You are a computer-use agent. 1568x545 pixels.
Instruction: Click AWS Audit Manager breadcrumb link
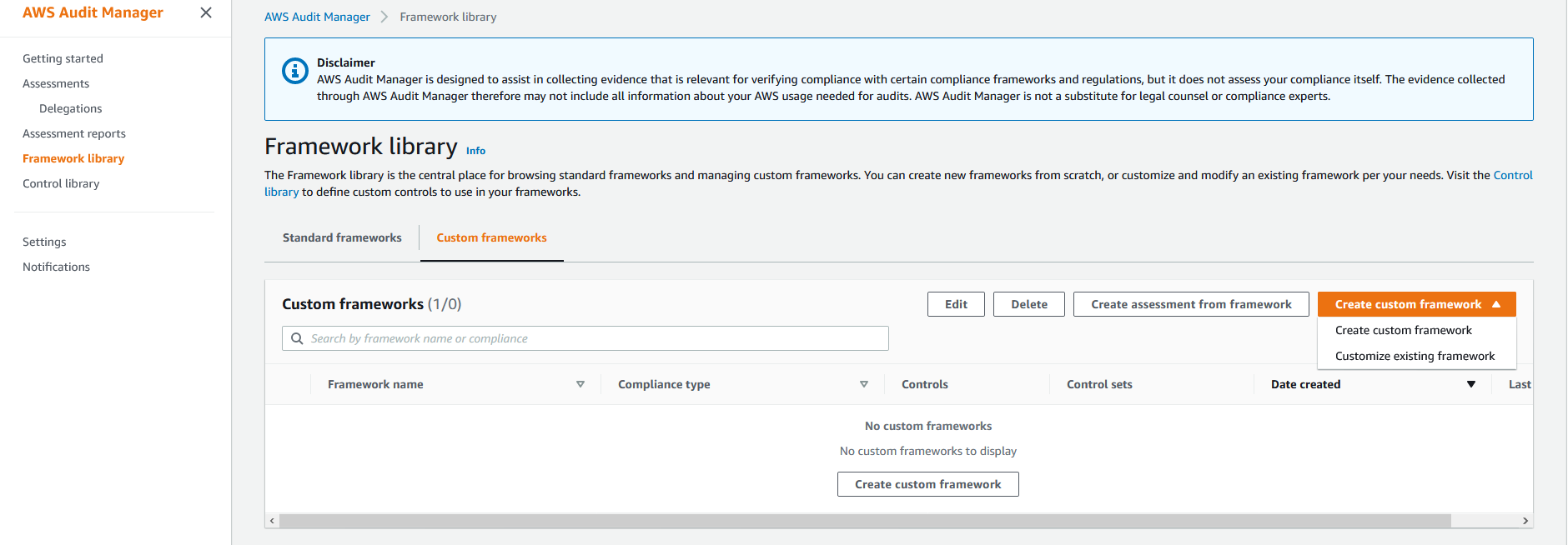tap(317, 17)
